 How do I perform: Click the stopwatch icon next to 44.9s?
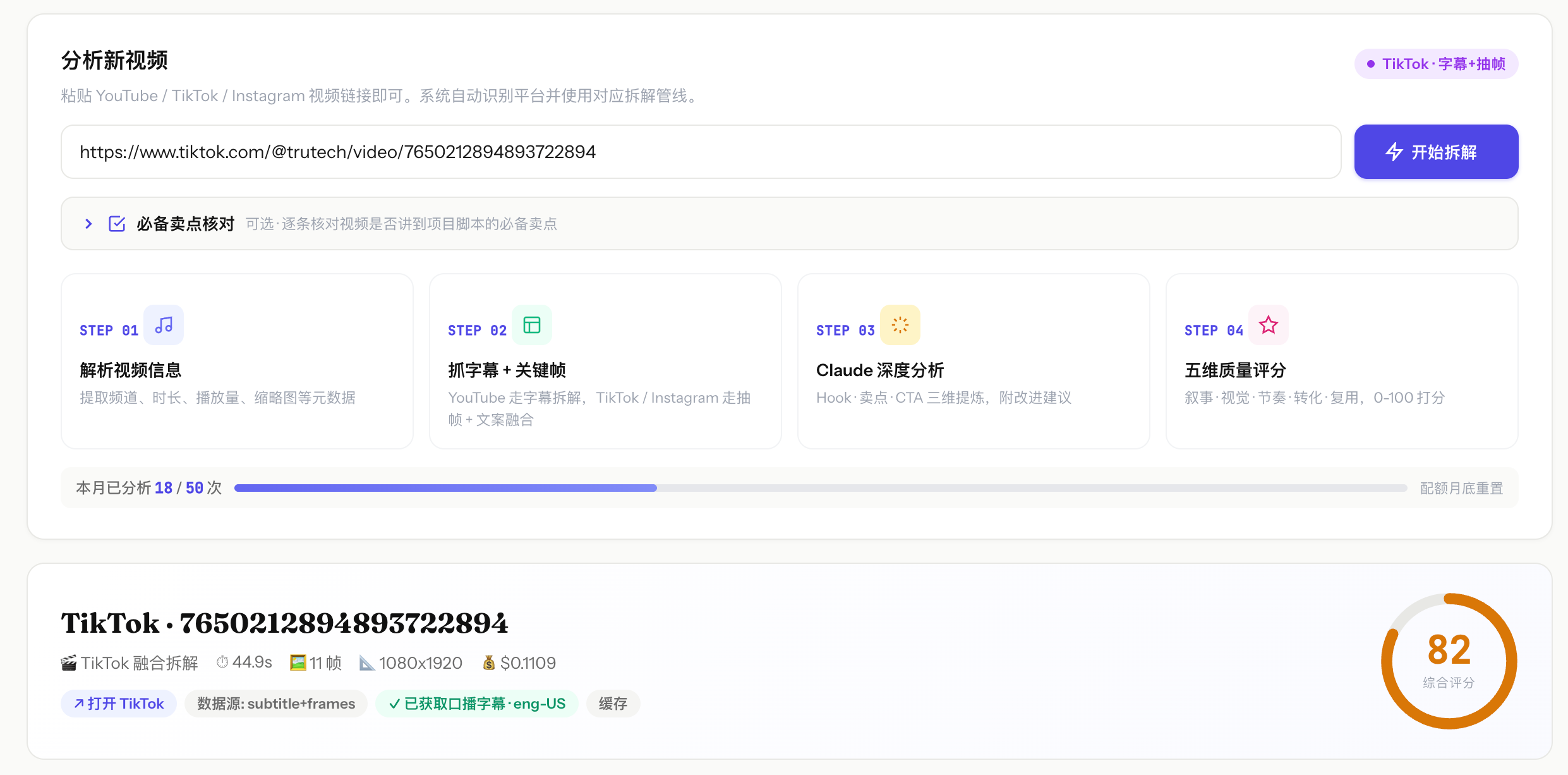click(x=222, y=662)
